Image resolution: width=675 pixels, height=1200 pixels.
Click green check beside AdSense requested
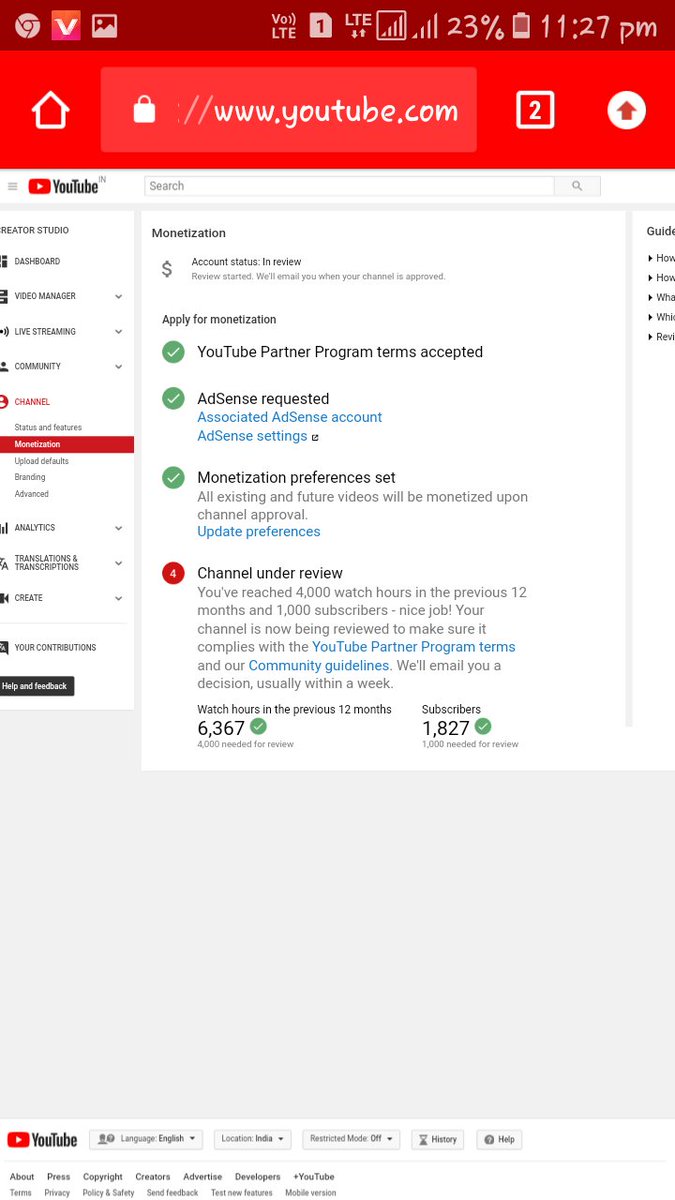(x=174, y=398)
